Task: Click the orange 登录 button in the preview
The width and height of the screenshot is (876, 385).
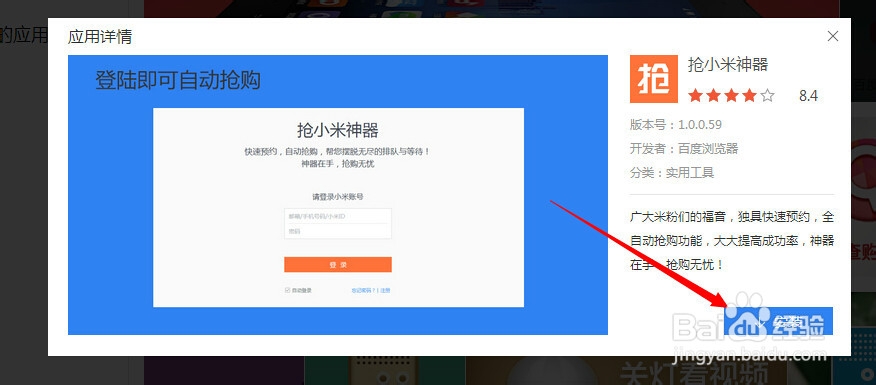Action: point(338,264)
